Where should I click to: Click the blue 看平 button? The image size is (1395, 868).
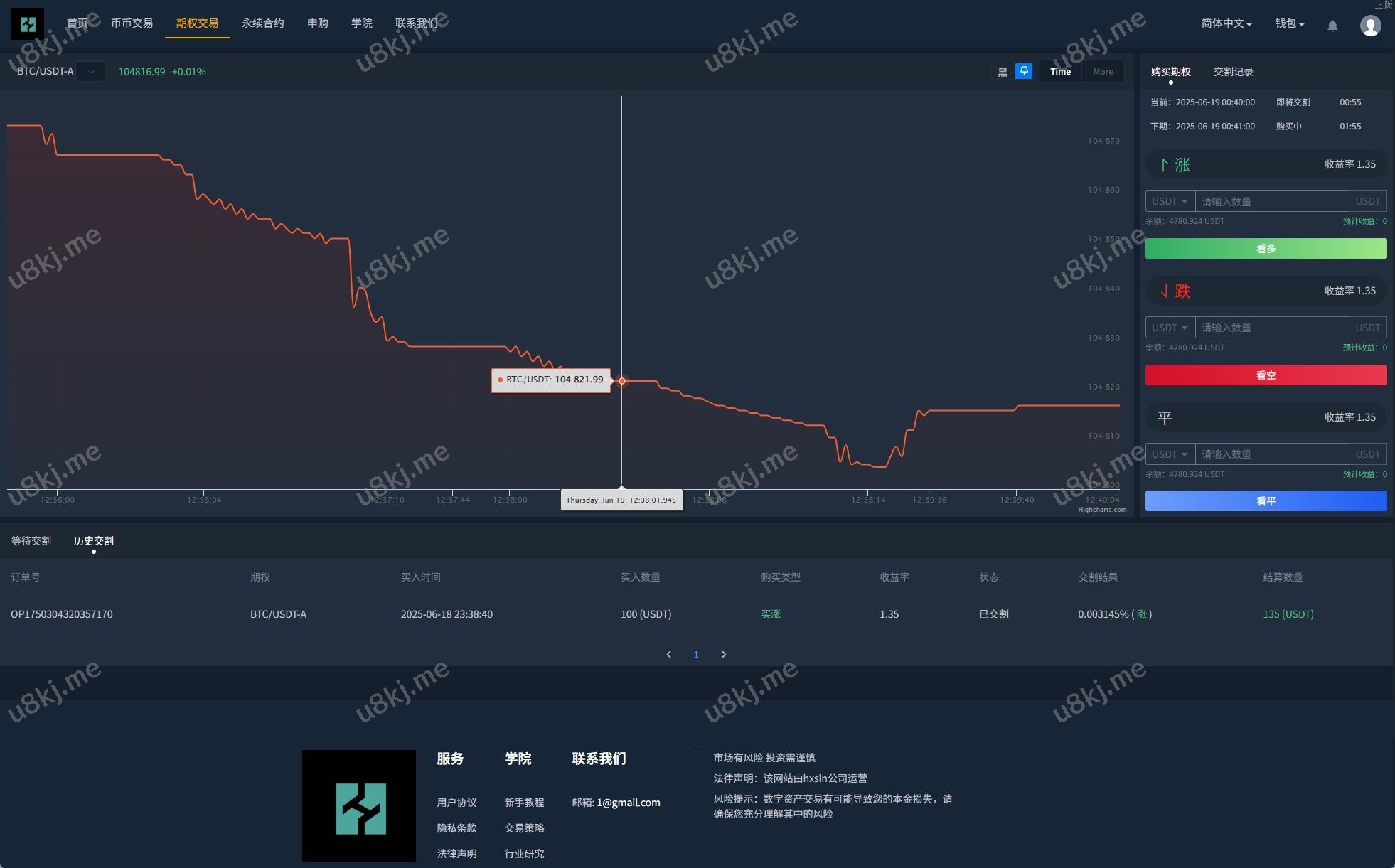click(1266, 501)
